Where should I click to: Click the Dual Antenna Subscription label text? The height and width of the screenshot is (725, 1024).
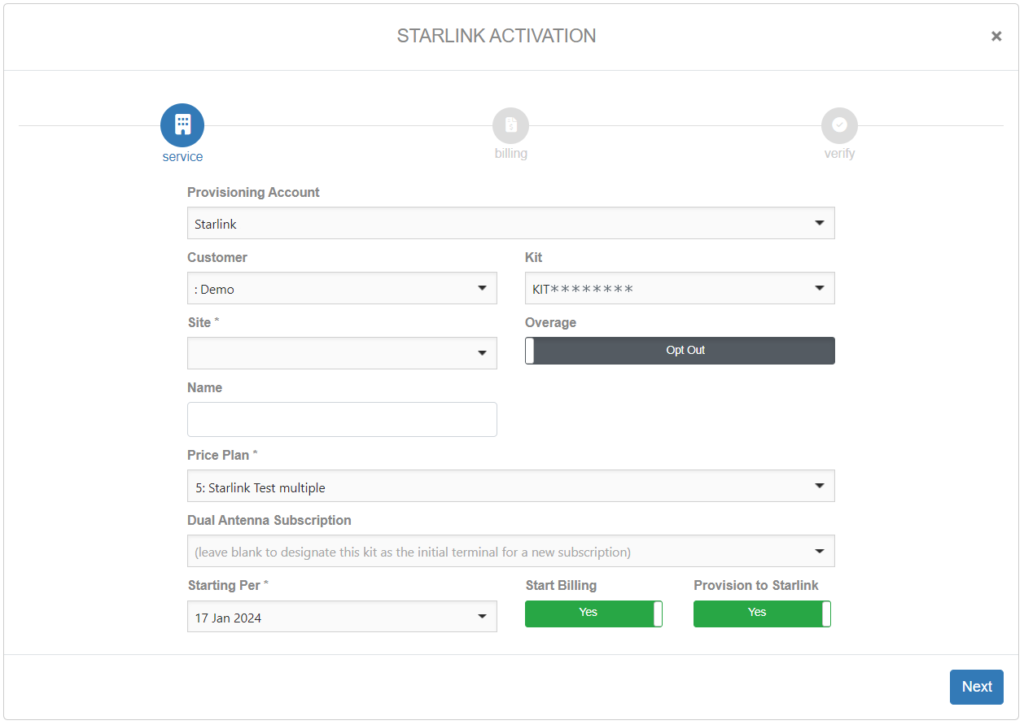(x=269, y=521)
